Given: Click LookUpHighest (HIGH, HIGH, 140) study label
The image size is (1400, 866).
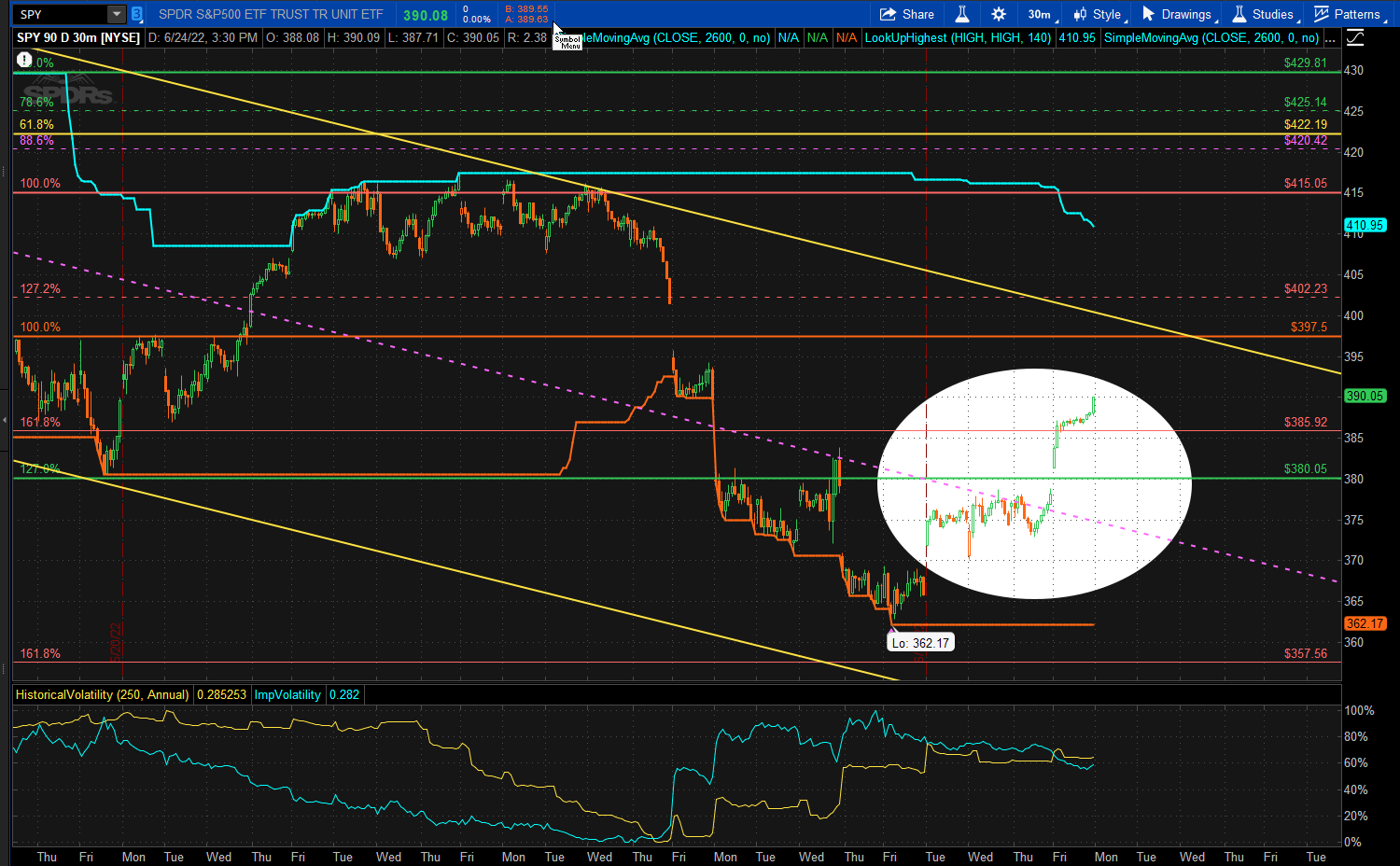Looking at the screenshot, I should tap(958, 38).
